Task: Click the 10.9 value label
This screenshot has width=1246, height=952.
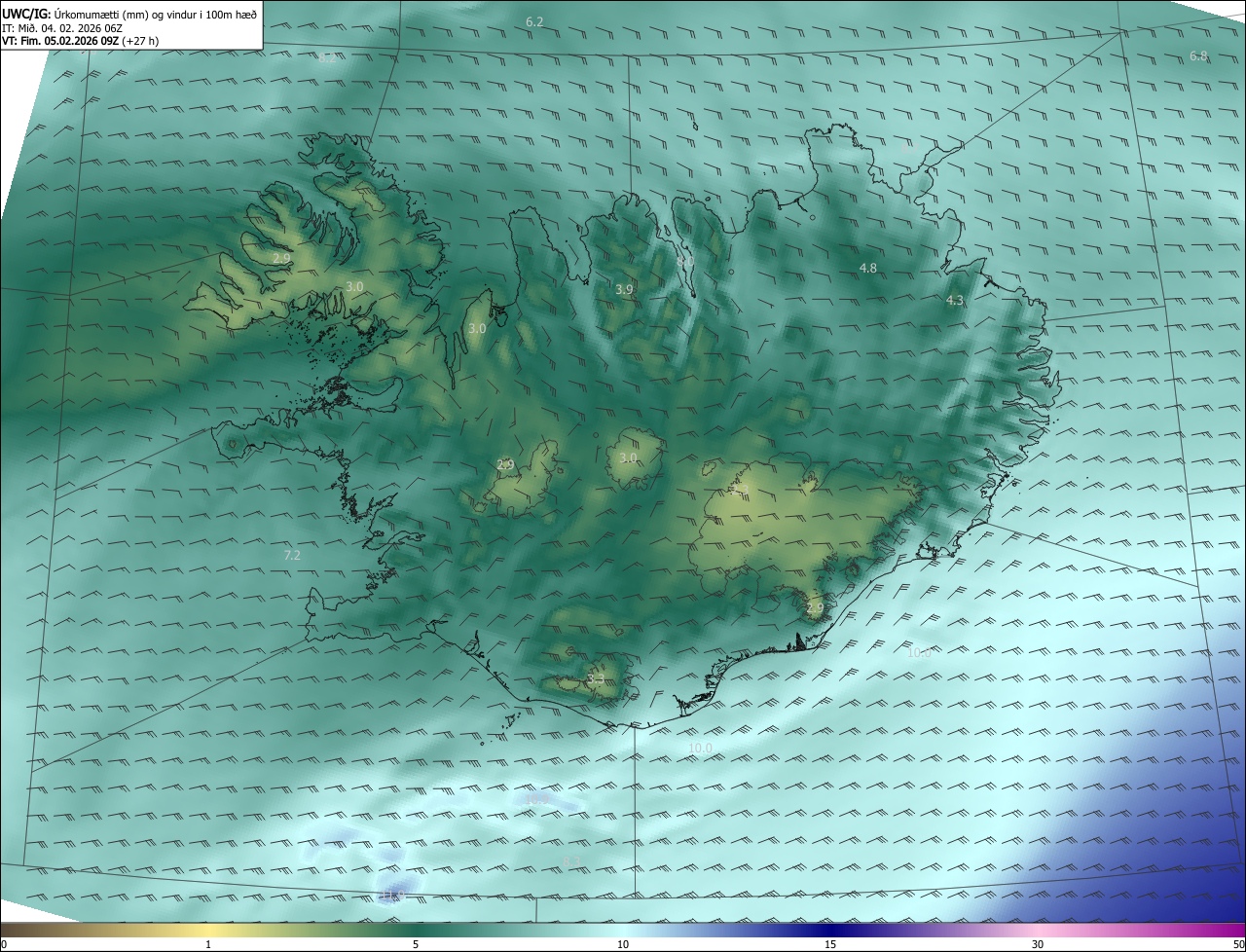Action: click(x=537, y=798)
